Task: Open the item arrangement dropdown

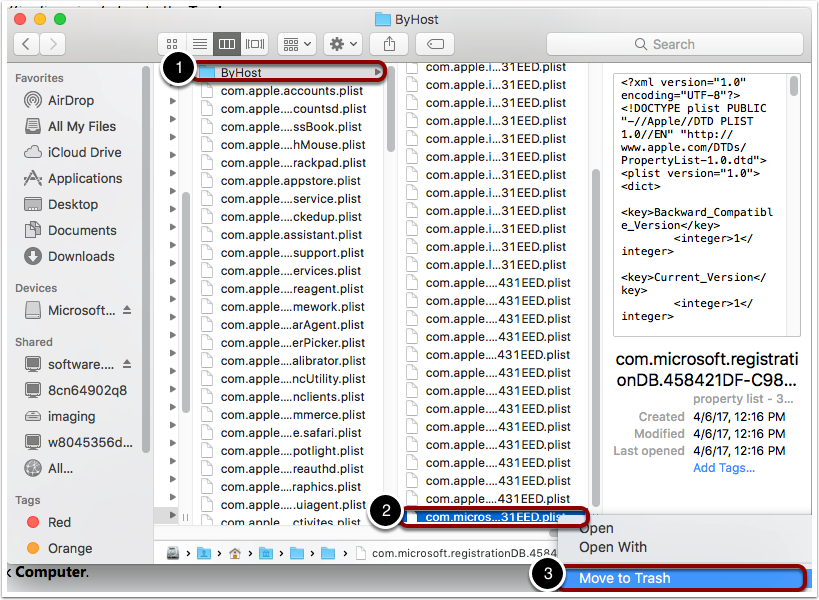Action: coord(297,44)
